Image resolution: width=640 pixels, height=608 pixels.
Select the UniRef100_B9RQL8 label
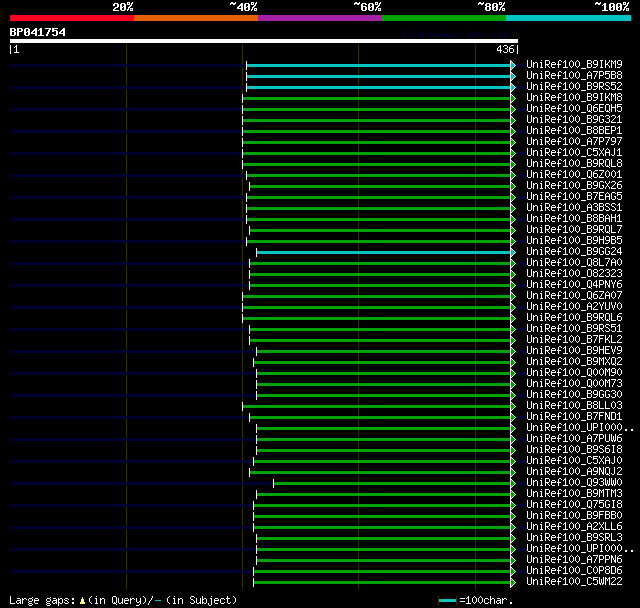[574, 164]
